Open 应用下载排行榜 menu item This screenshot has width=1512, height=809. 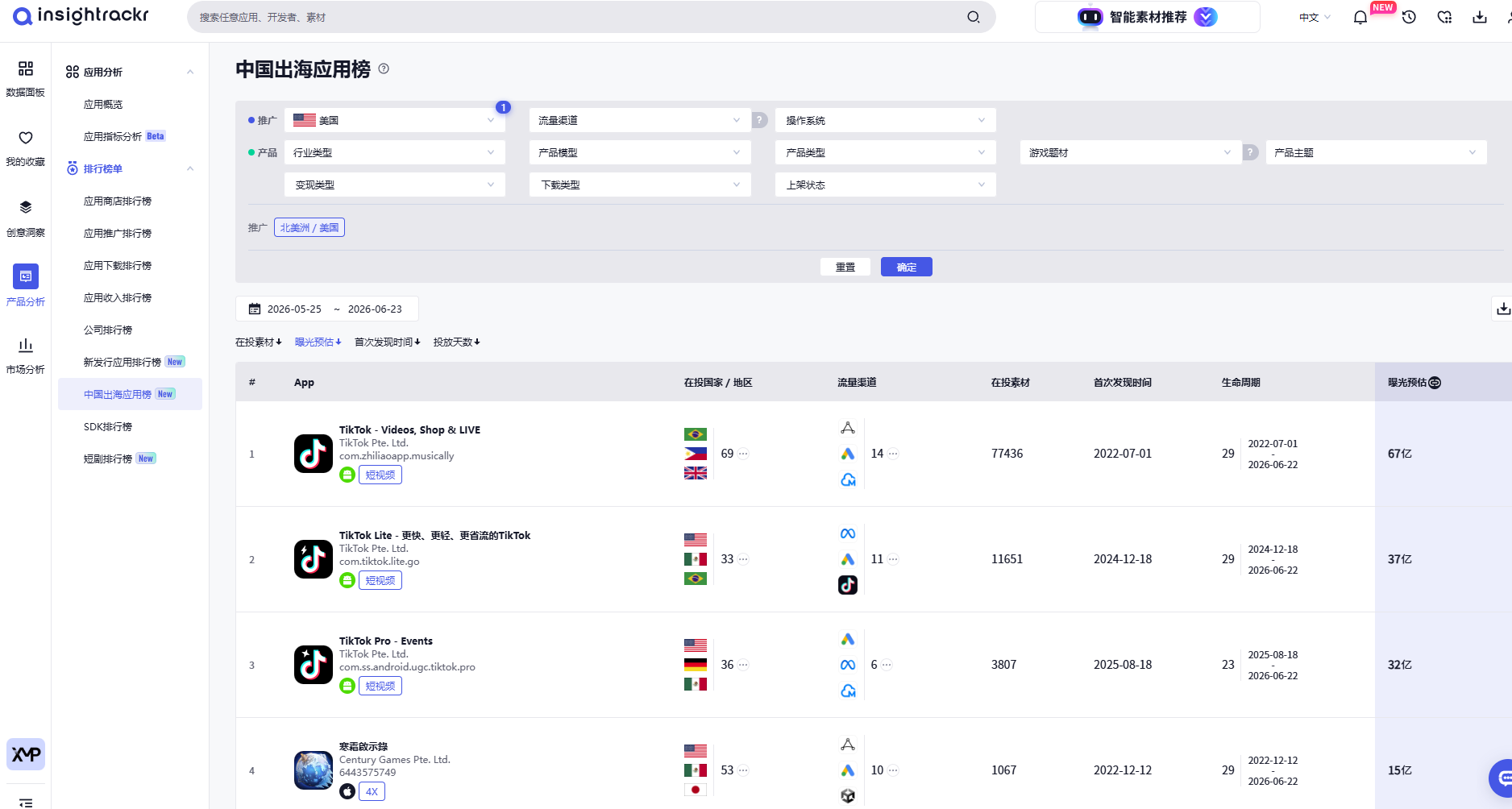click(118, 265)
